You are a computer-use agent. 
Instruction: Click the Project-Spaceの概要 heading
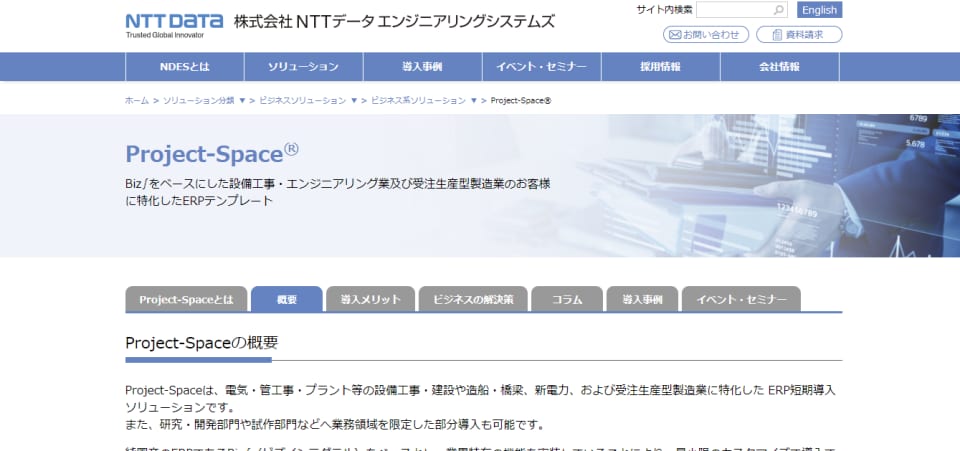202,343
